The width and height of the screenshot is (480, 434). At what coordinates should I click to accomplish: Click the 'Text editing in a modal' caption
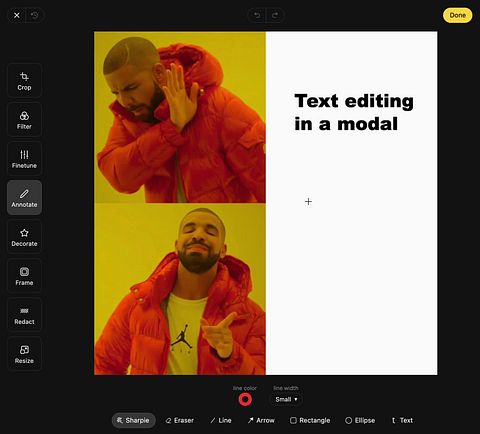354,112
